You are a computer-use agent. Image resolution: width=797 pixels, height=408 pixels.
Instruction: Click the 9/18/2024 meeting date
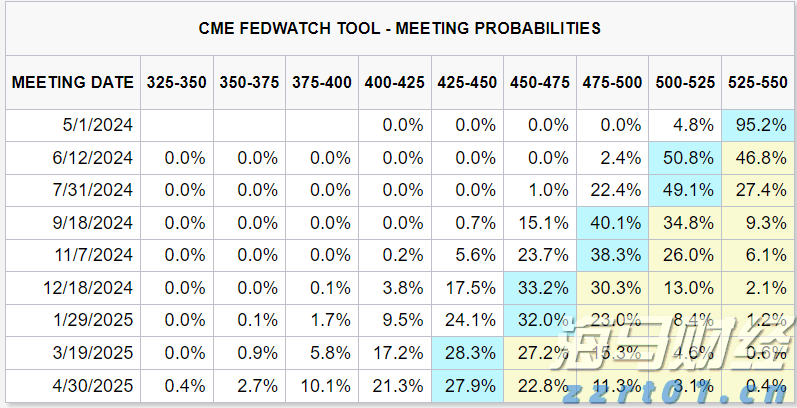pyautogui.click(x=96, y=222)
